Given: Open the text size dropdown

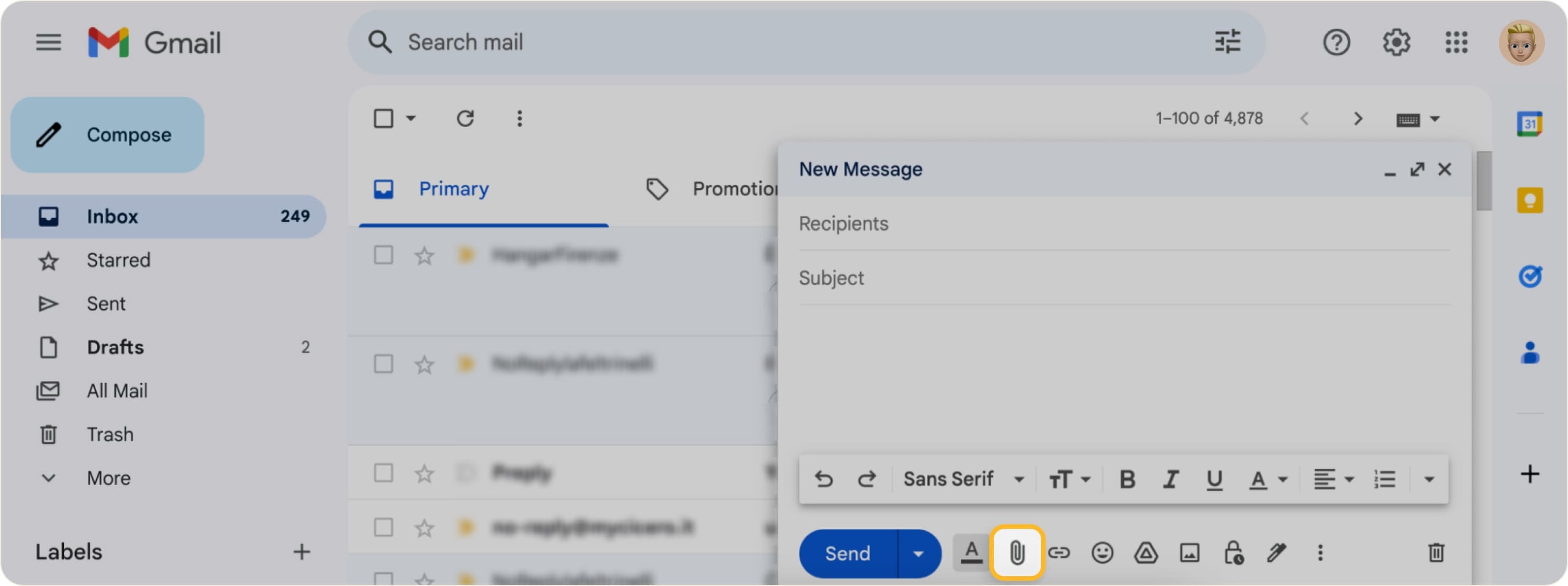Looking at the screenshot, I should click(x=1069, y=479).
